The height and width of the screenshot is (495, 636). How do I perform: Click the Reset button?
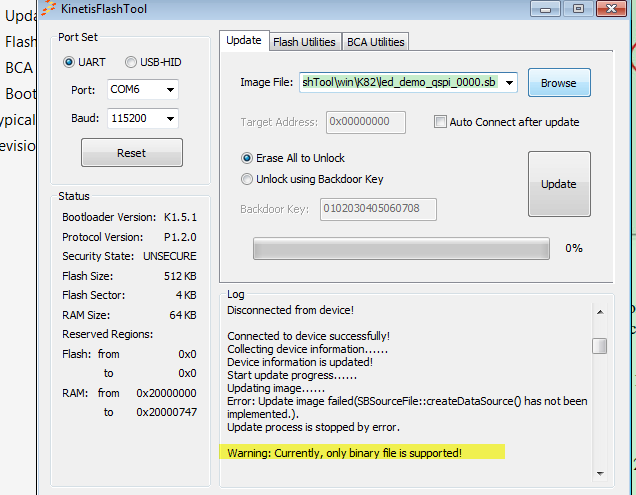[x=132, y=153]
